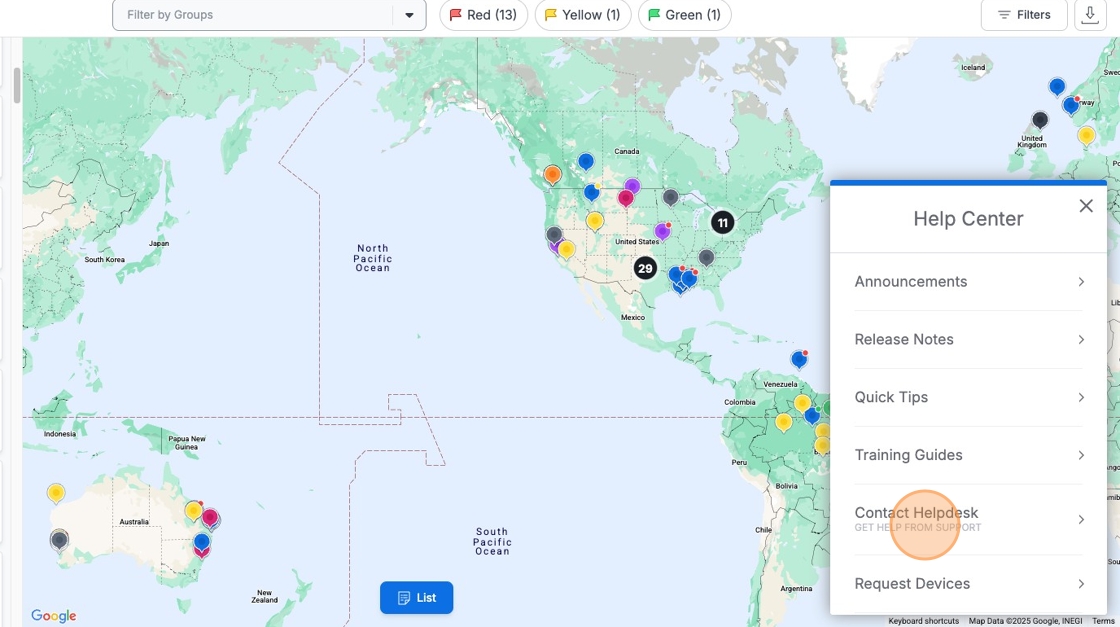
Task: Select the blue pin north of Venezuela
Action: (799, 359)
